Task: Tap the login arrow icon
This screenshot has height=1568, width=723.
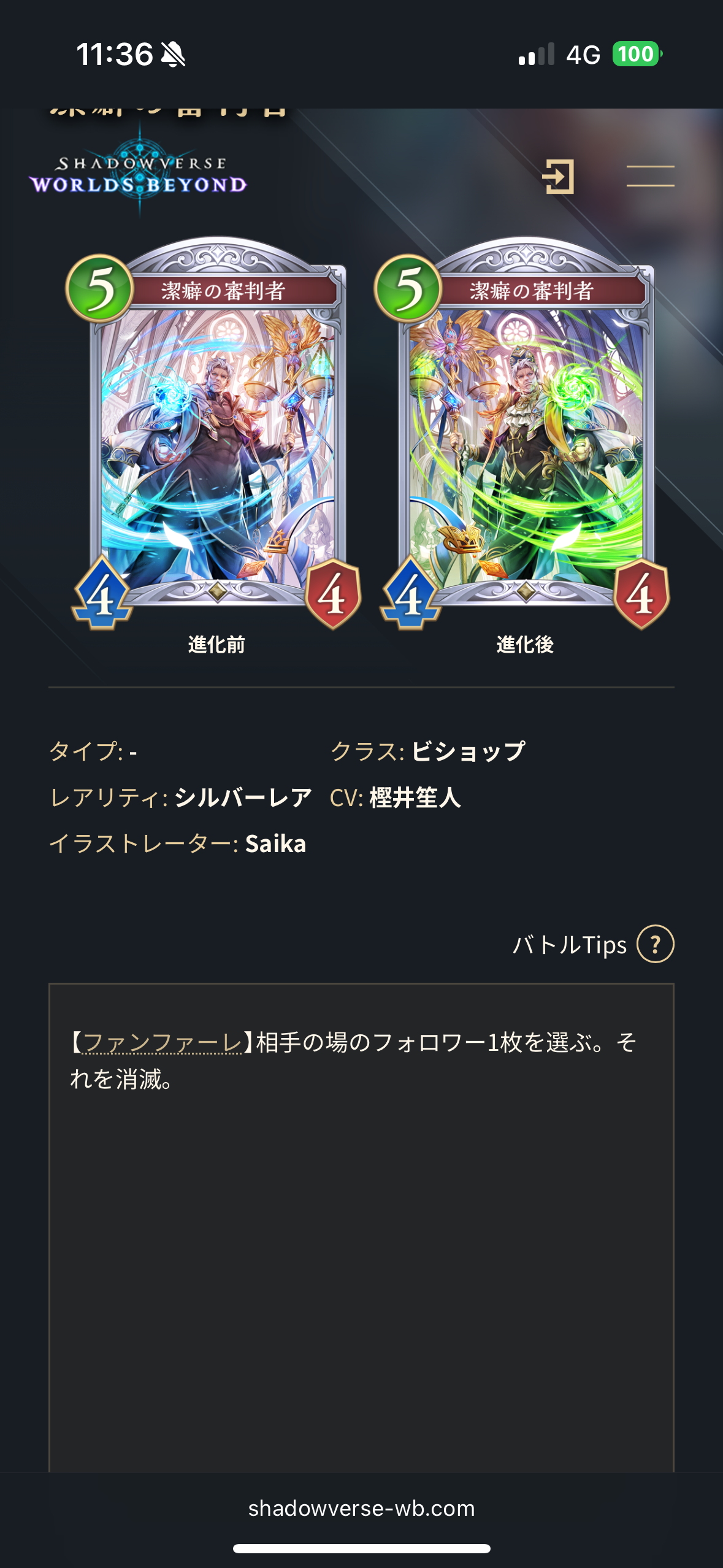Action: (x=558, y=177)
